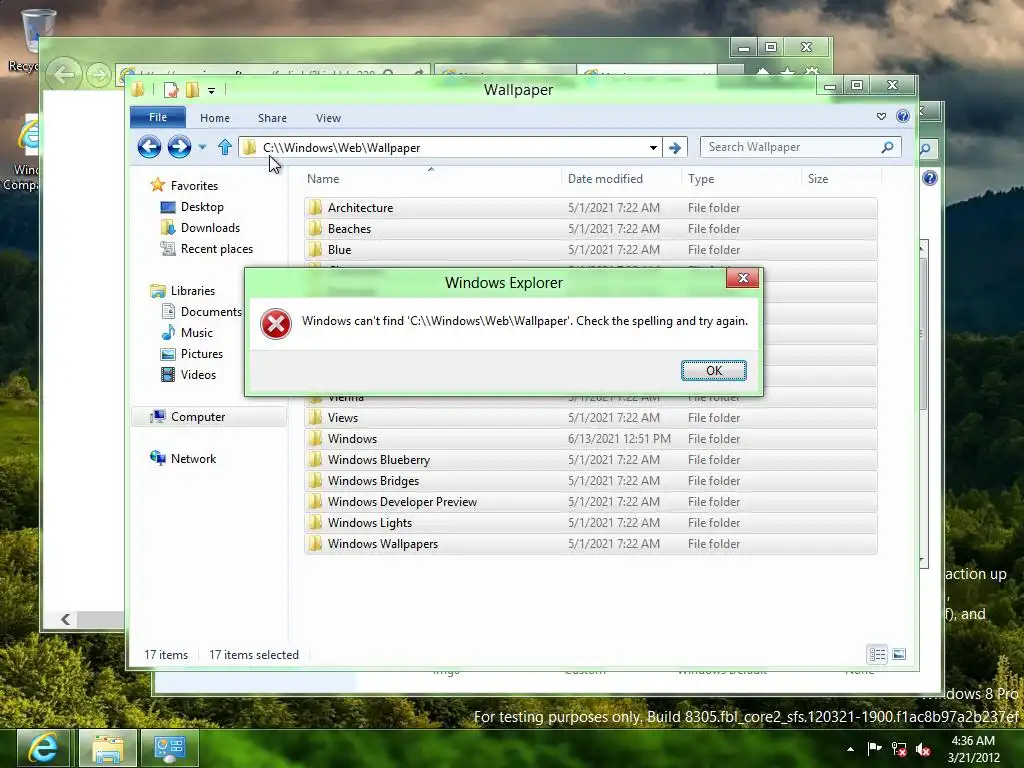The image size is (1024, 768).
Task: Open the Music library
Action: pyautogui.click(x=197, y=332)
